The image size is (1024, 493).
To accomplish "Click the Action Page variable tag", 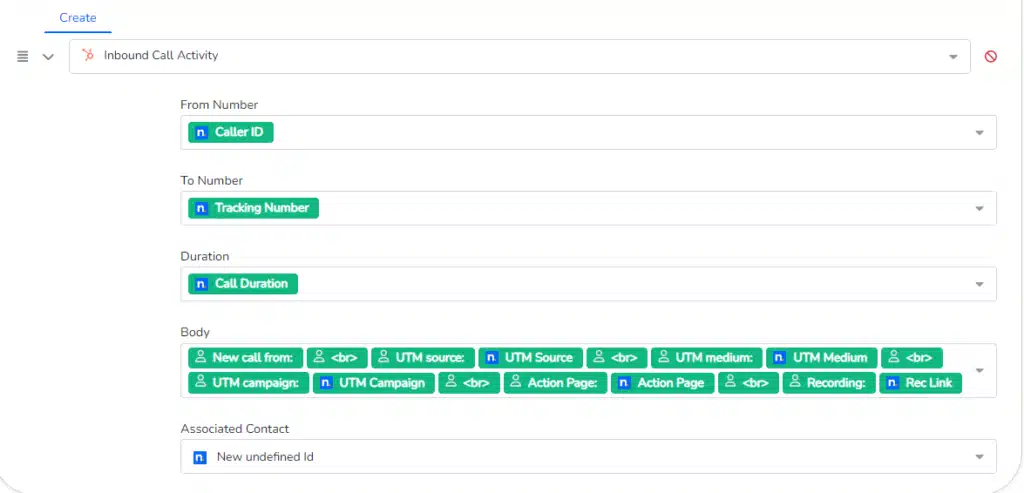I will 662,383.
